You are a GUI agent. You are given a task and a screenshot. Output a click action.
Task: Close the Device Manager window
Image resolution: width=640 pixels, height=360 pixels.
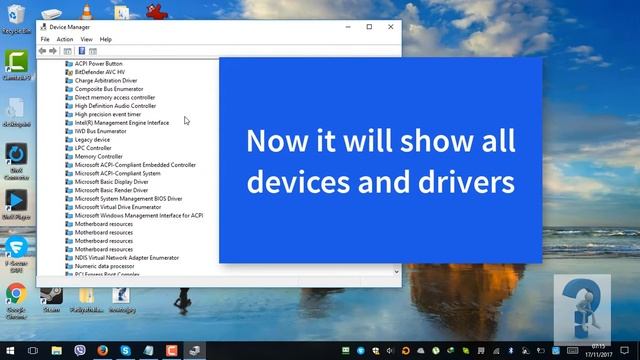click(391, 27)
